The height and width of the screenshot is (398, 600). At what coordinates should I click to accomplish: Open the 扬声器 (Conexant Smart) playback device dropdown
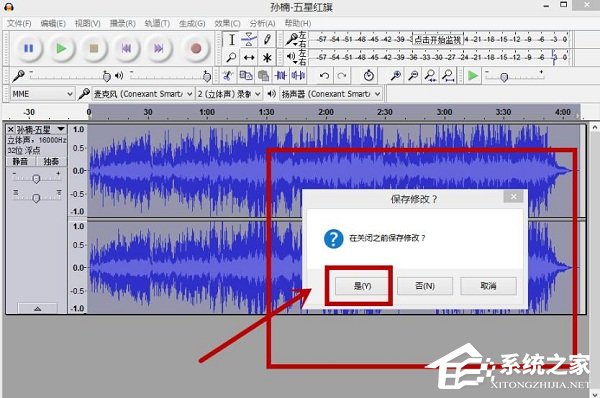[331, 94]
